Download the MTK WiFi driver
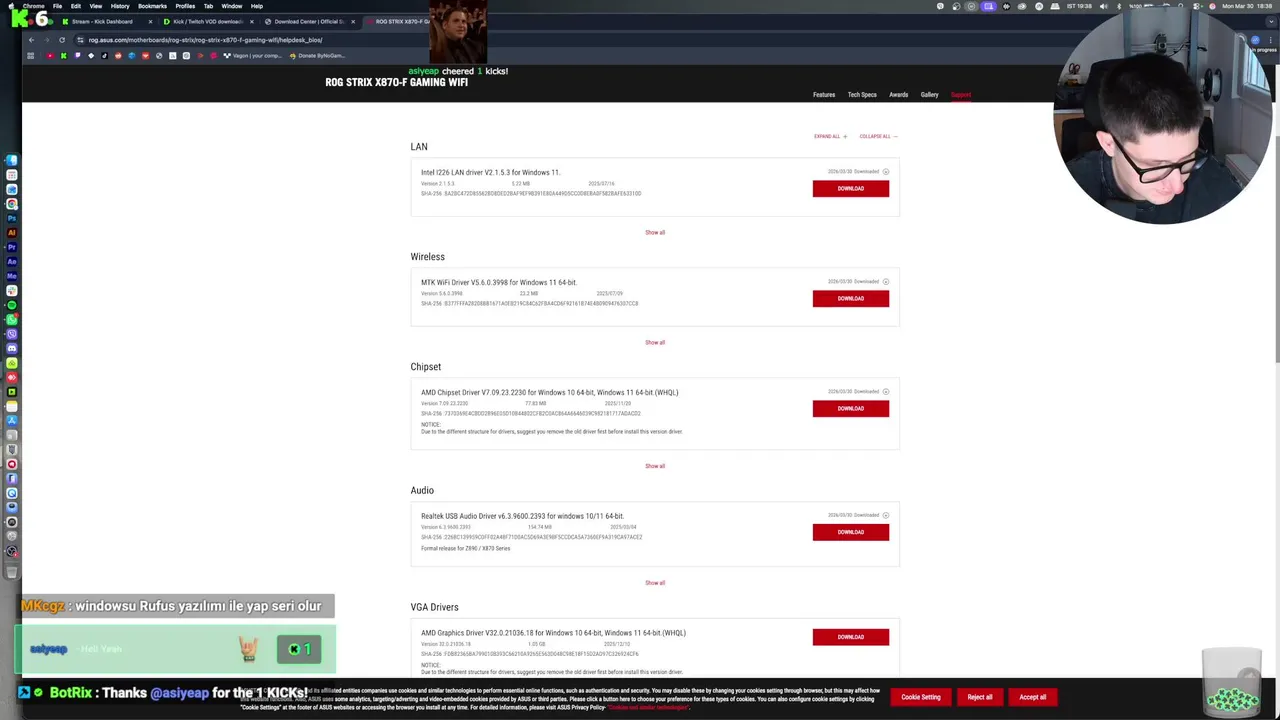Screen dimensions: 1280x720 [x=851, y=298]
